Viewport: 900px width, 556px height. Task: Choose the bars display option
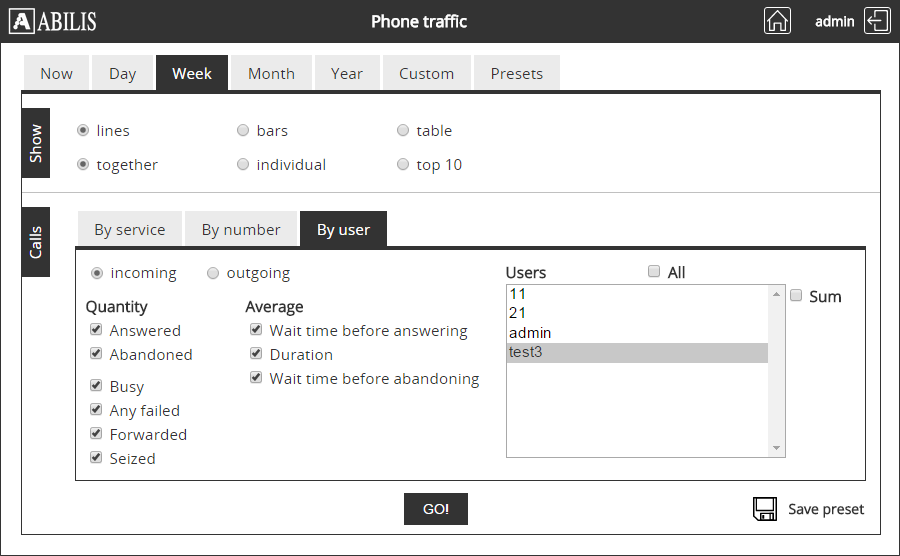click(x=243, y=131)
